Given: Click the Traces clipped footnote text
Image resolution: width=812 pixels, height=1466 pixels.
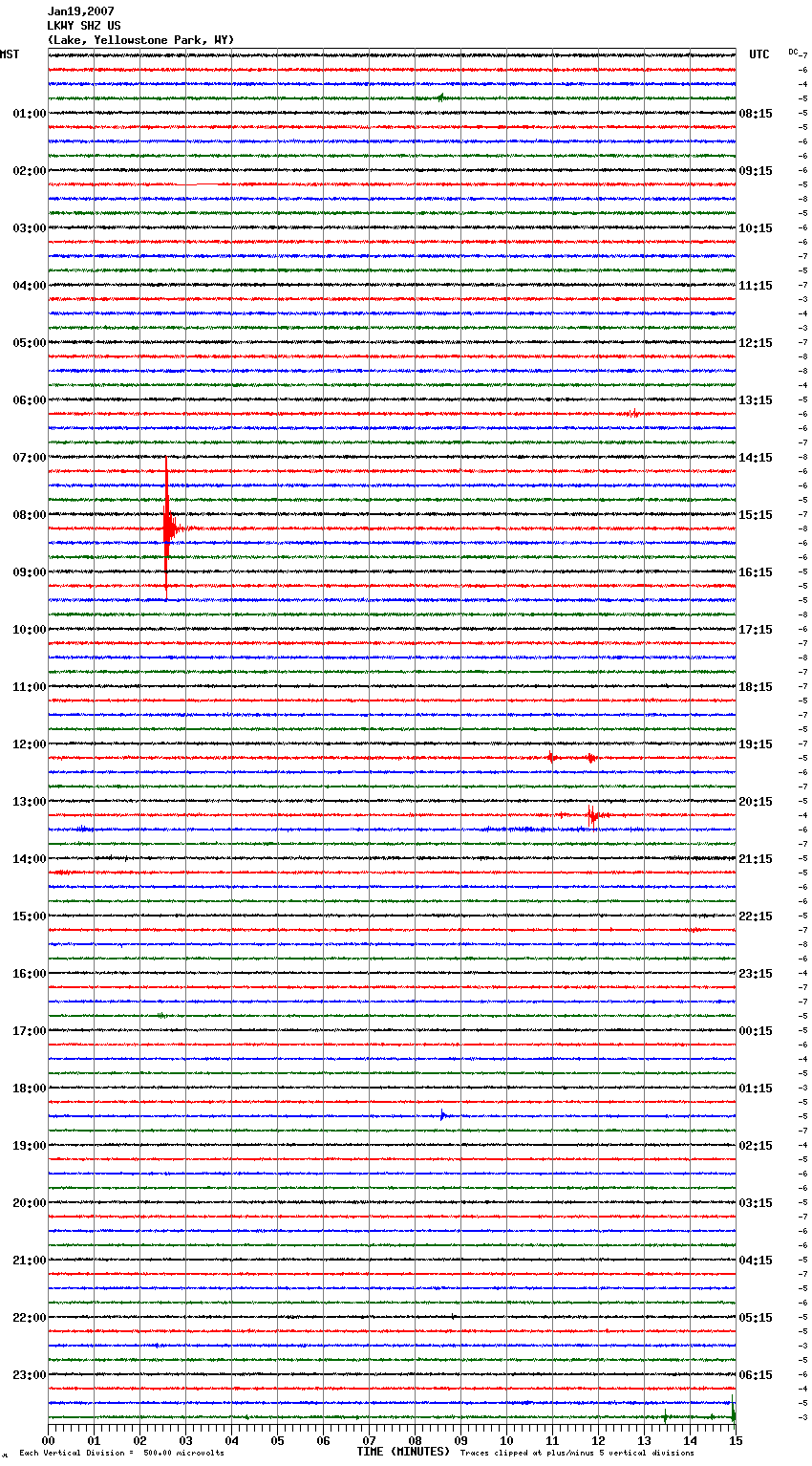Looking at the screenshot, I should pyautogui.click(x=577, y=1453).
